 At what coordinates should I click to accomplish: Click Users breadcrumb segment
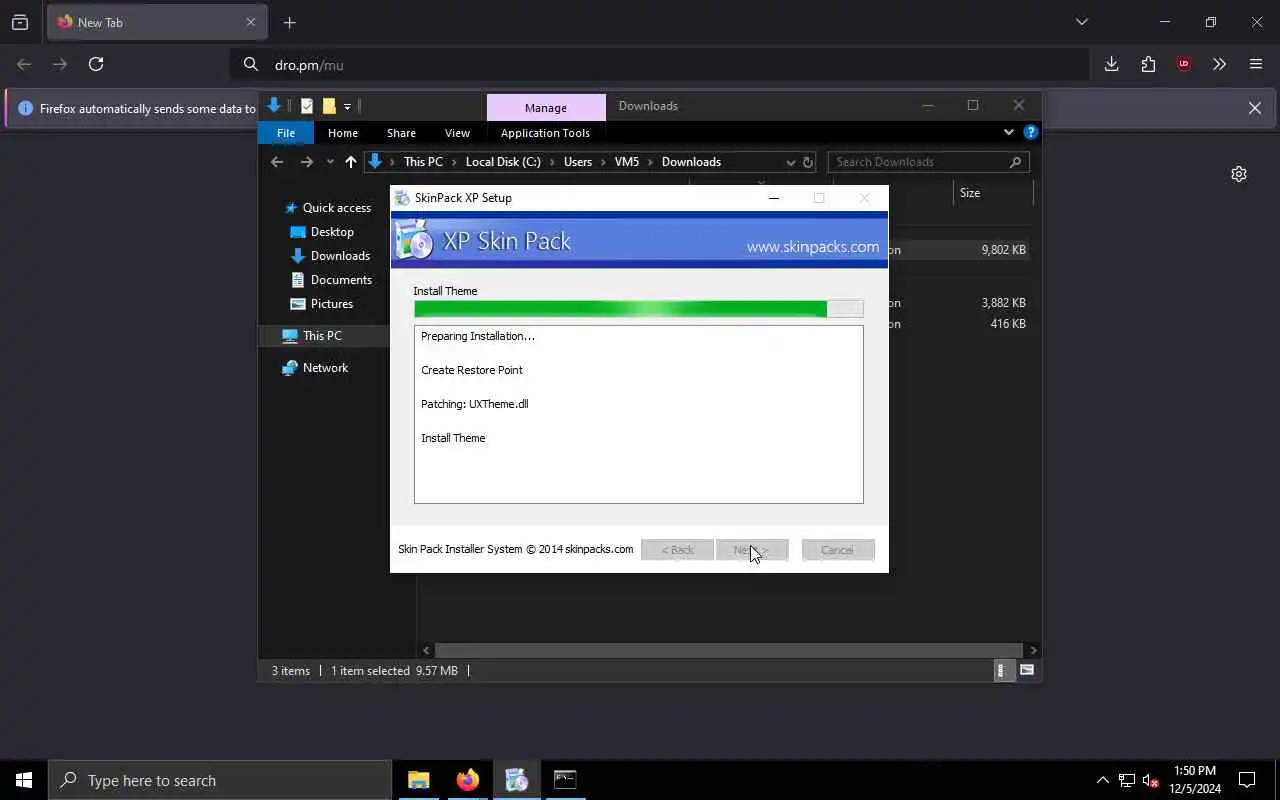tap(578, 162)
